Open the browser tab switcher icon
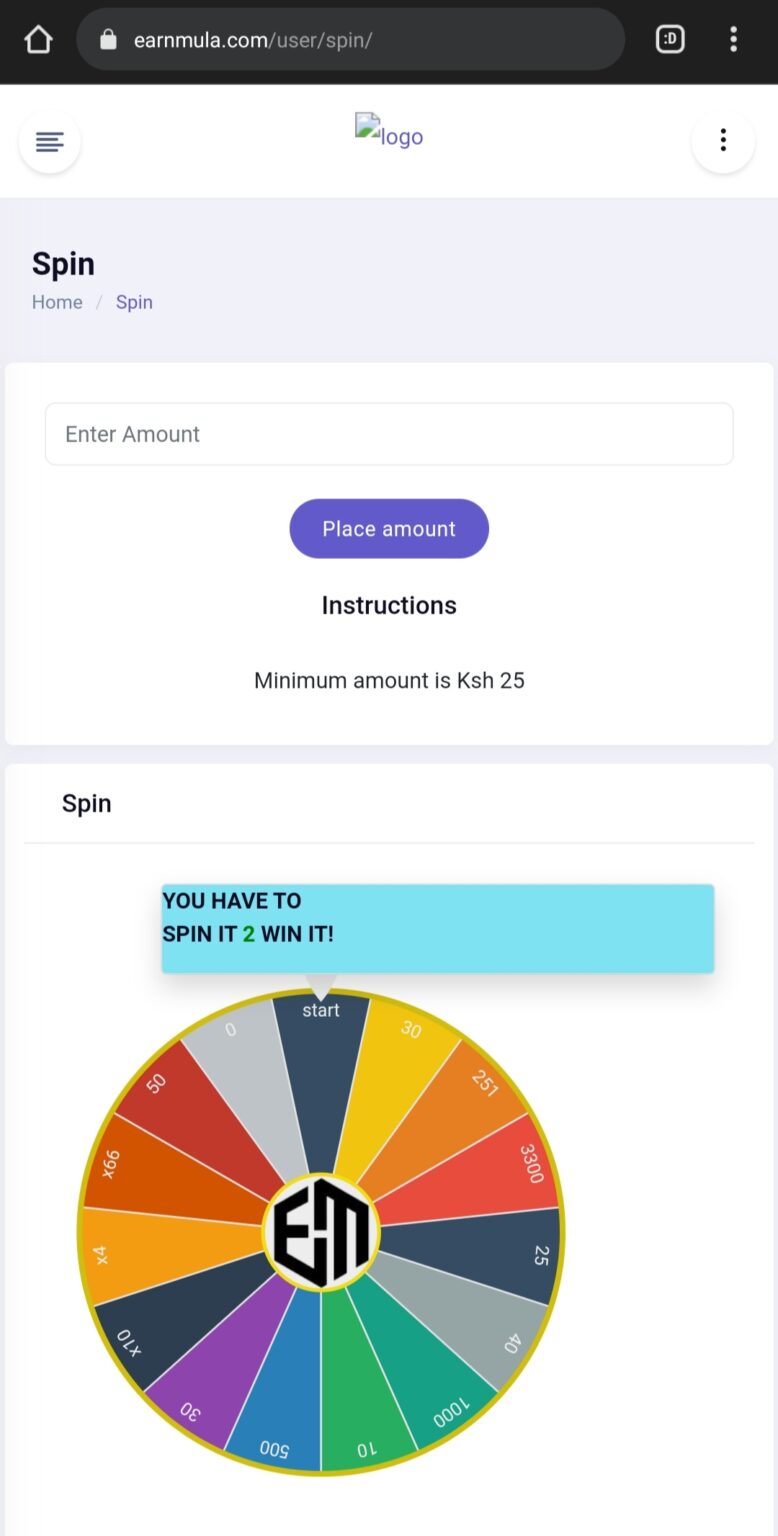 670,40
